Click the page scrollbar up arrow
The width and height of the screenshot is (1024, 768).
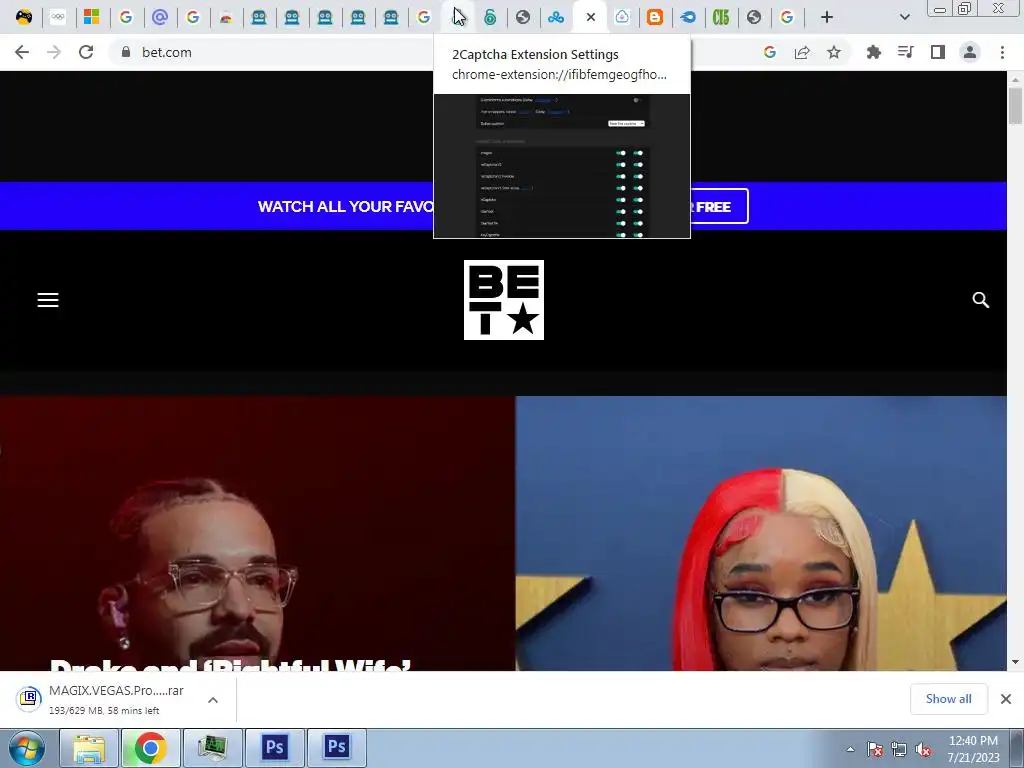(1015, 79)
